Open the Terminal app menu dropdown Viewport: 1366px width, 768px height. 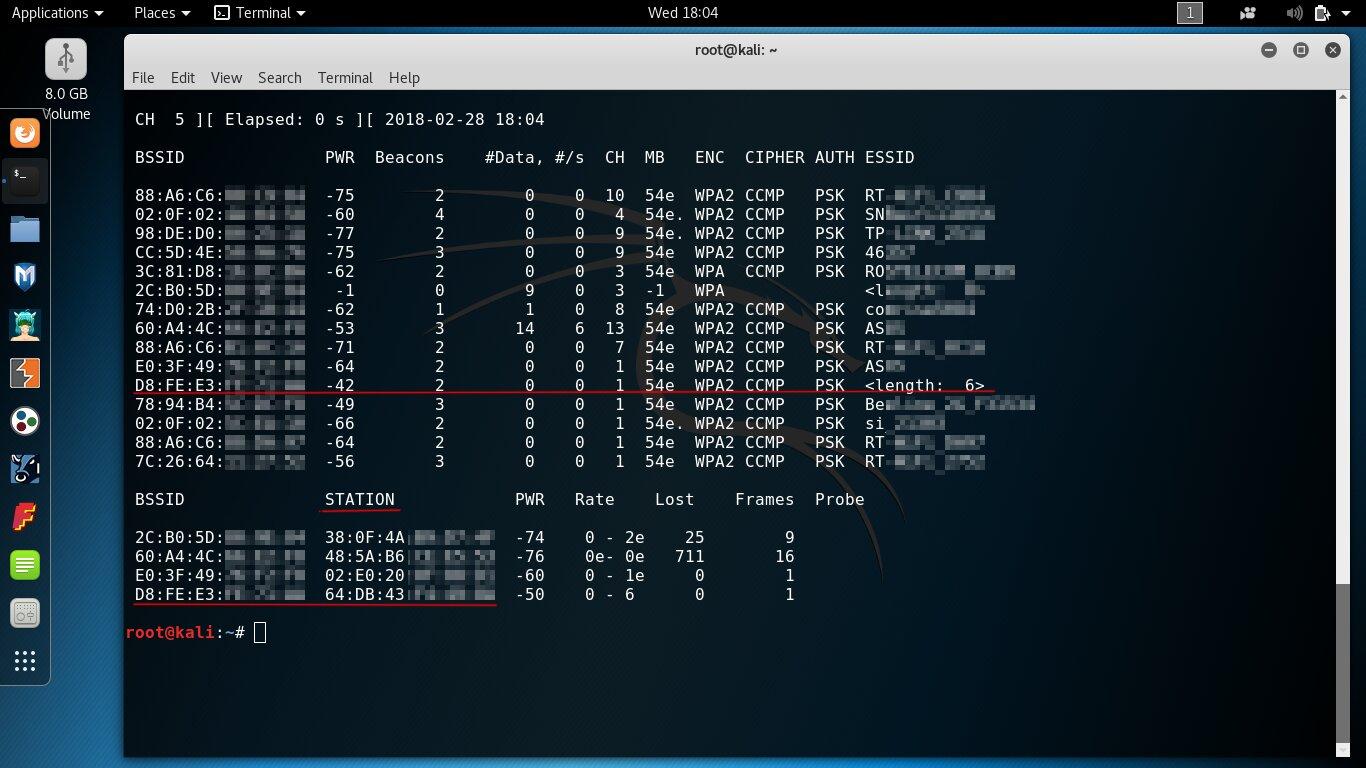[260, 13]
